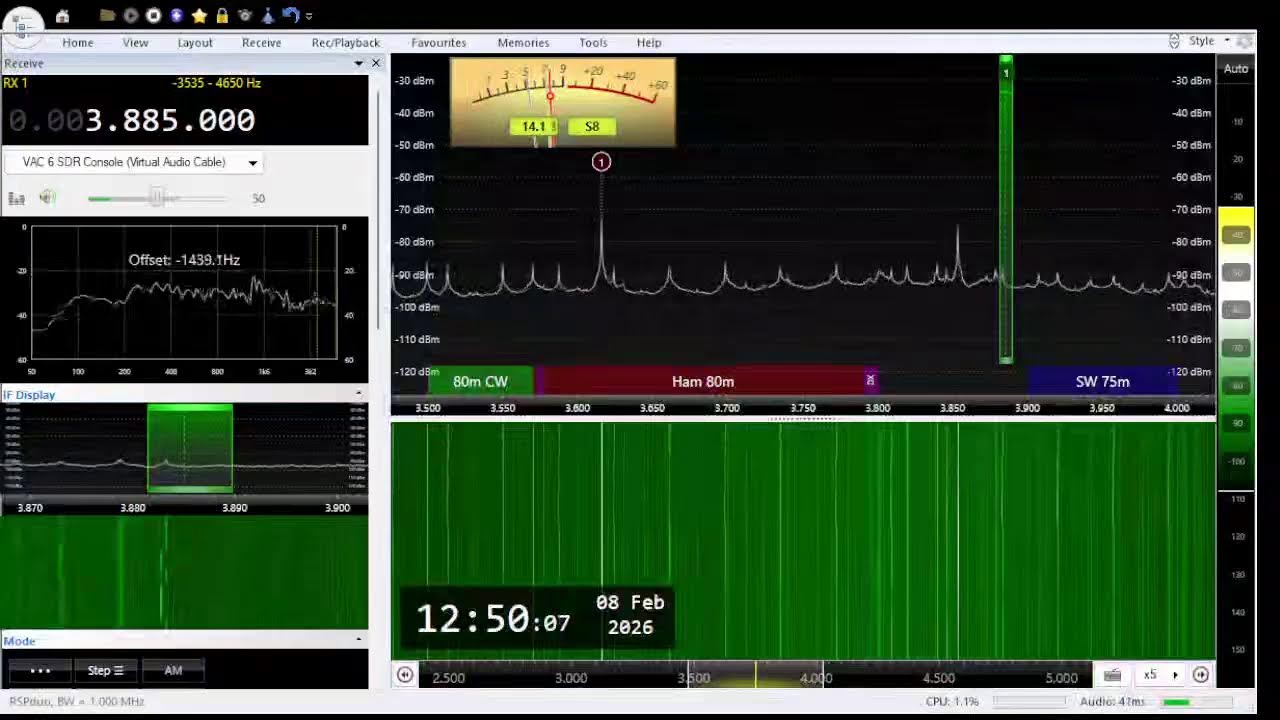
Task: Click the left scroll arrow on frequency navigator
Action: (405, 675)
